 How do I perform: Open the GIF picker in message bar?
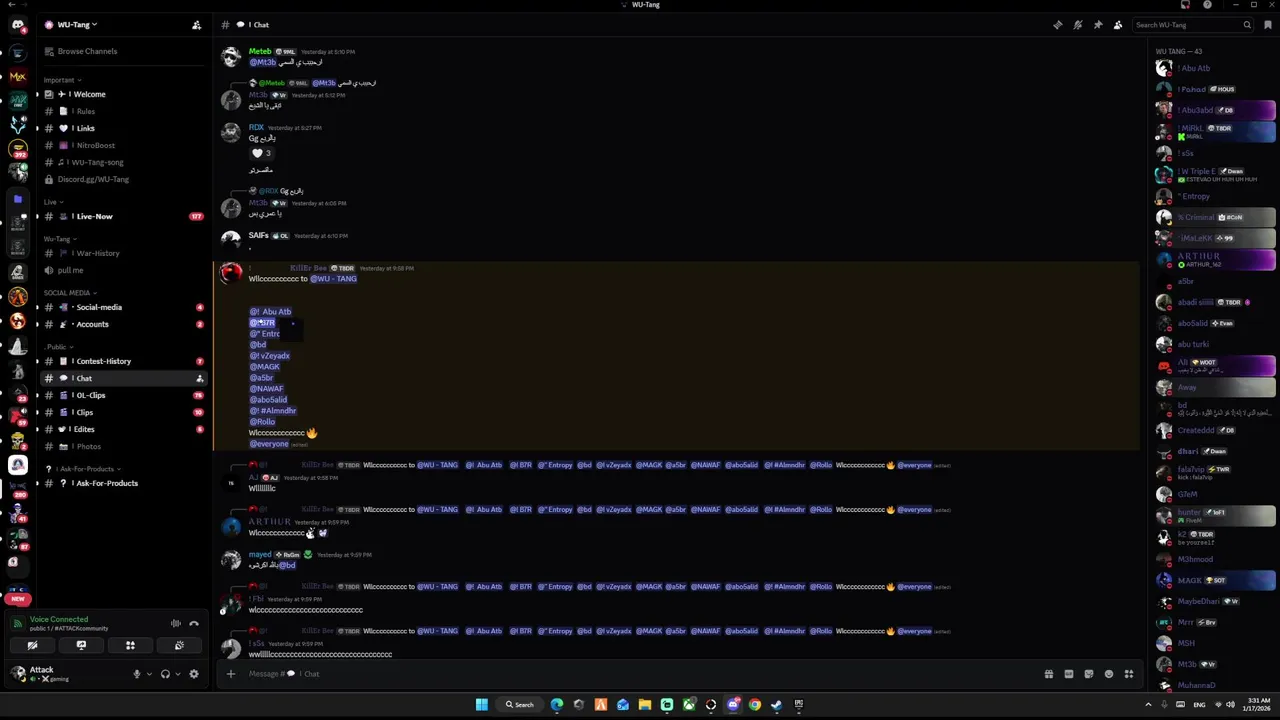(x=1069, y=674)
